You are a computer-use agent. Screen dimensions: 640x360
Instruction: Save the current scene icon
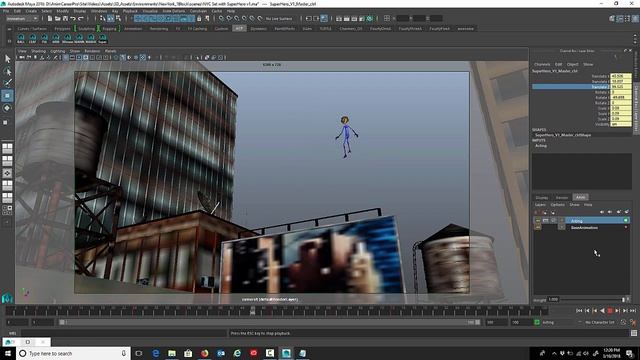pyautogui.click(x=65, y=18)
